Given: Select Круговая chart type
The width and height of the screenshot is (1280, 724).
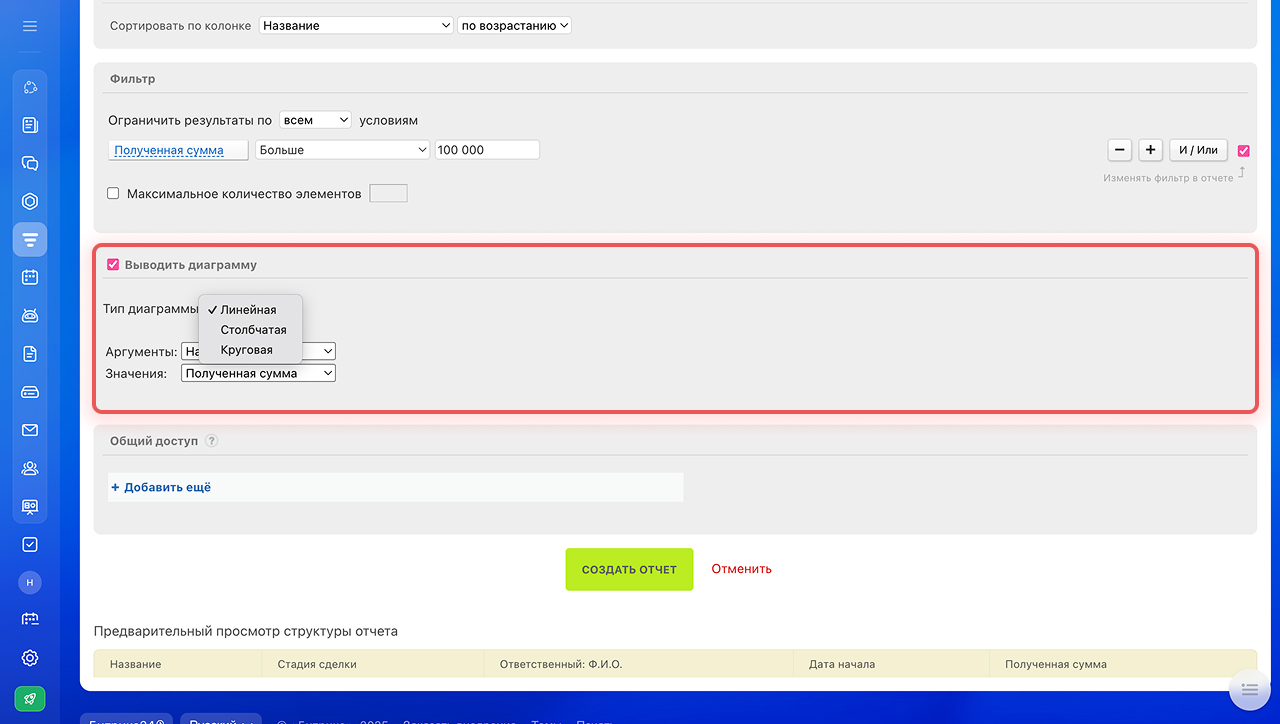Looking at the screenshot, I should [x=250, y=350].
